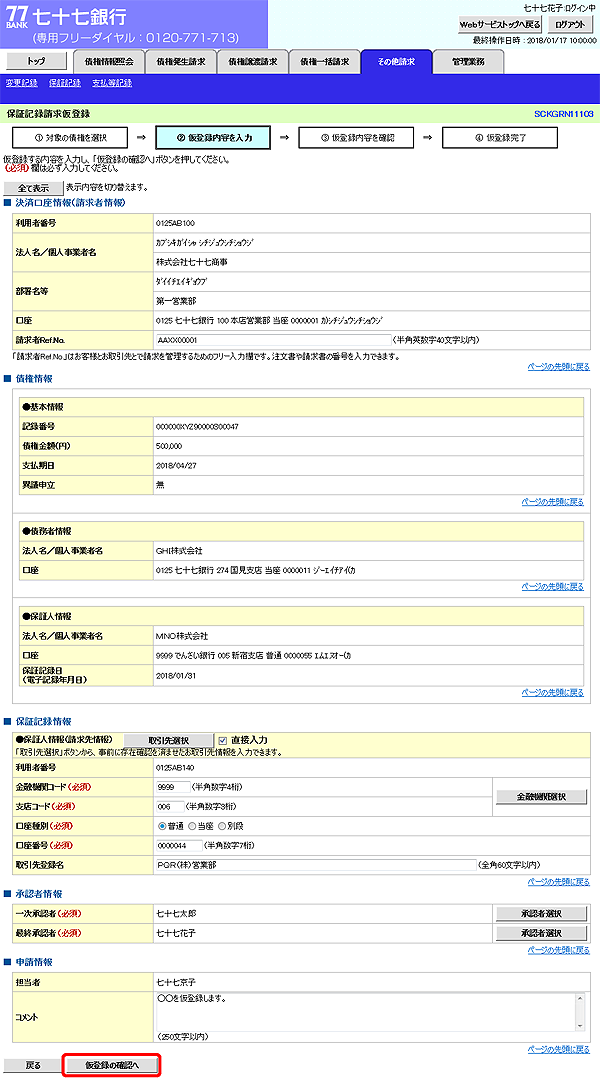Viewport: 600px width, 1081px height.
Task: Click guarantor name MNO株式会社
Action: pyautogui.click(x=182, y=636)
